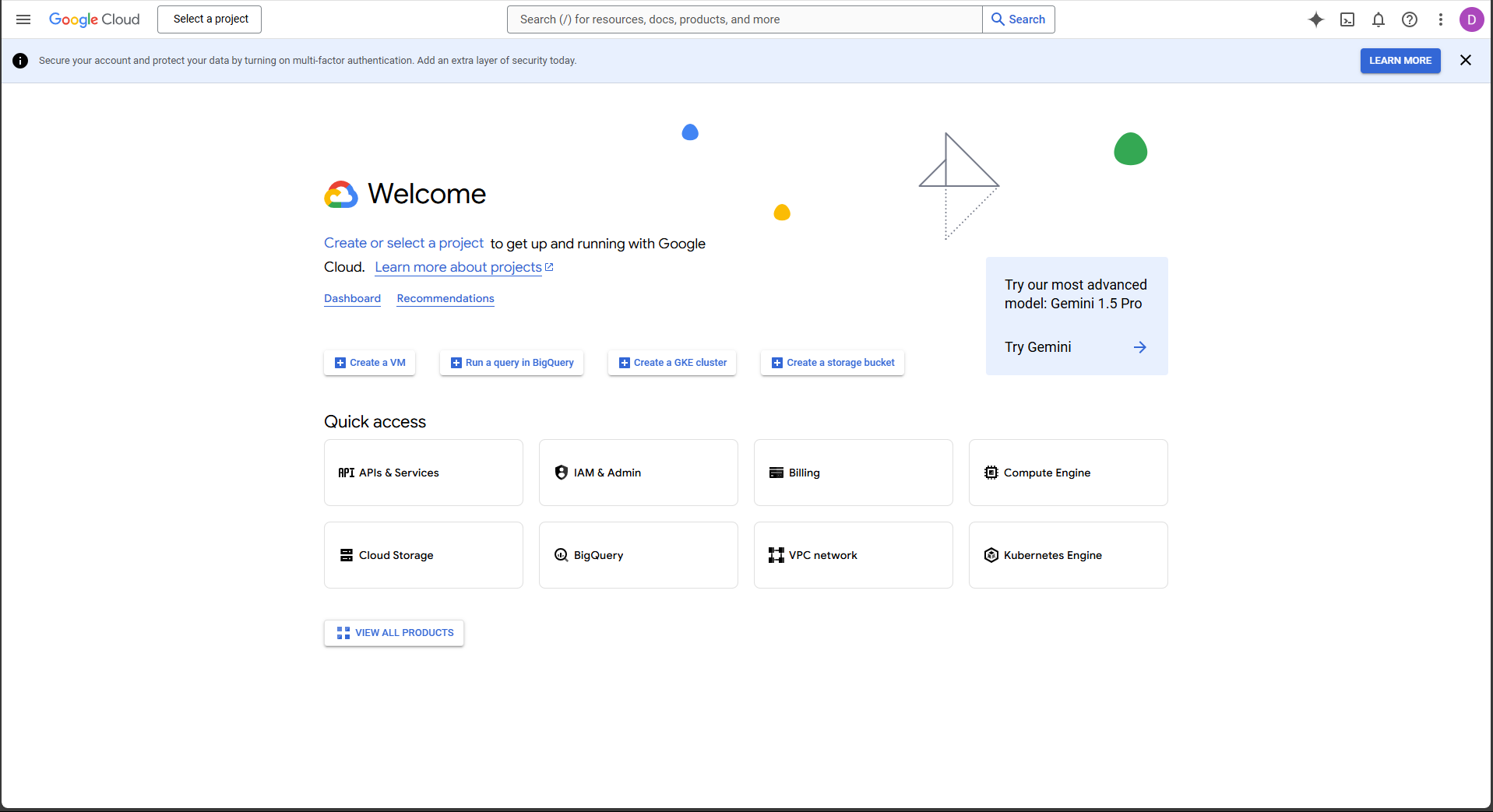
Task: Go to the Recommendations link
Action: click(445, 298)
